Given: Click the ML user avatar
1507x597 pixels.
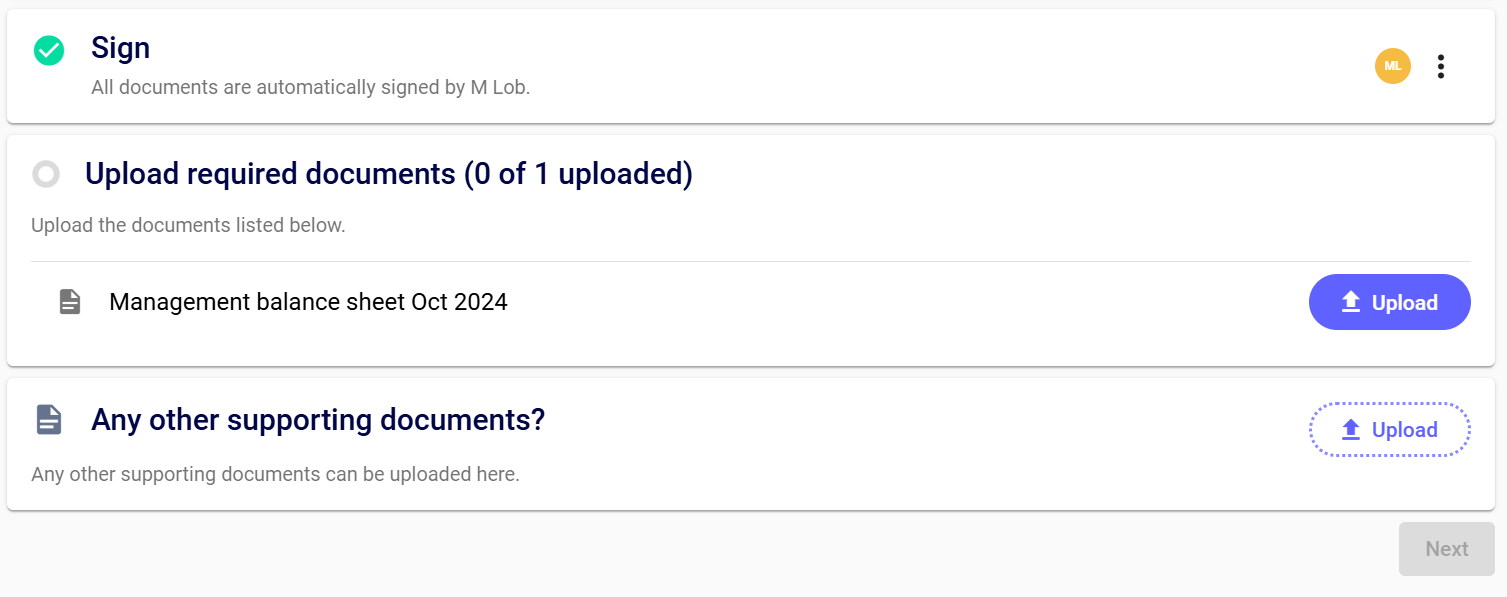Looking at the screenshot, I should tap(1392, 66).
